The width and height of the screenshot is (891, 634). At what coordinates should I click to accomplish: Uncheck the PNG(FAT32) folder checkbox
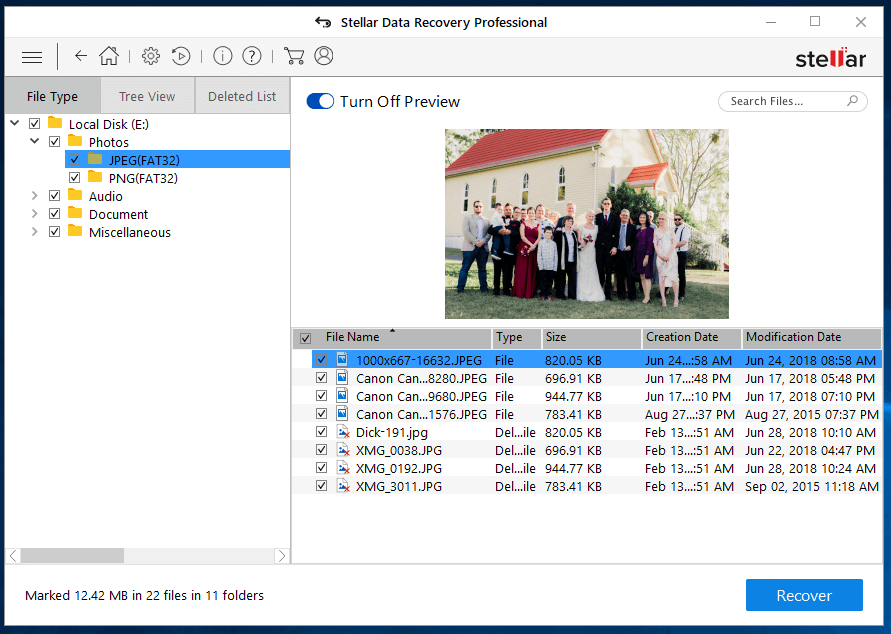(74, 178)
